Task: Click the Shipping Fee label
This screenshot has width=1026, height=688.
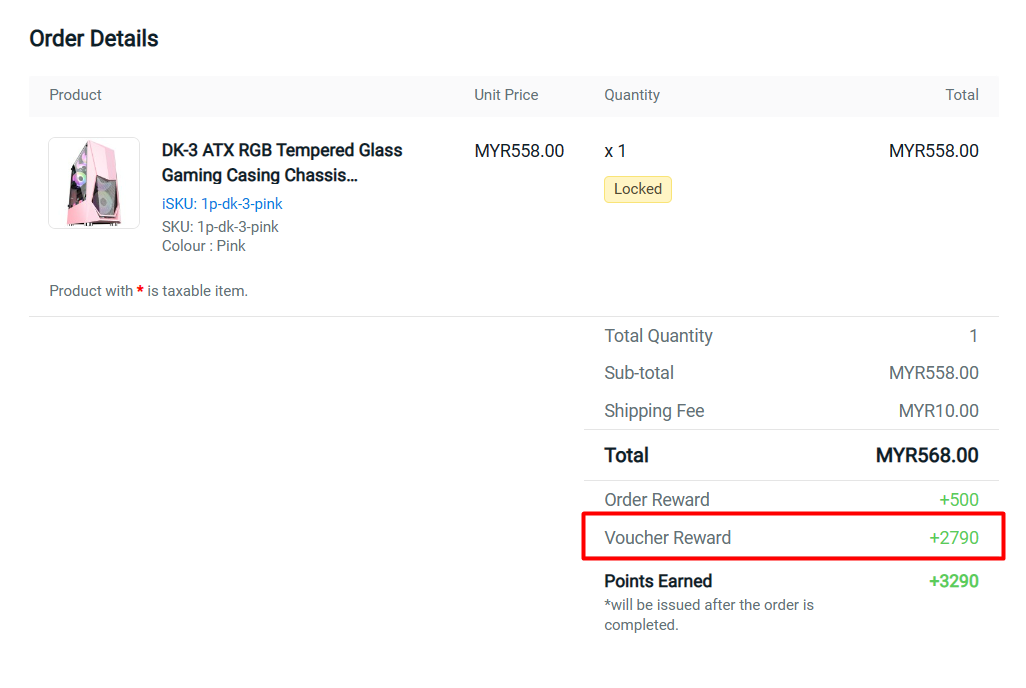Action: coord(654,411)
